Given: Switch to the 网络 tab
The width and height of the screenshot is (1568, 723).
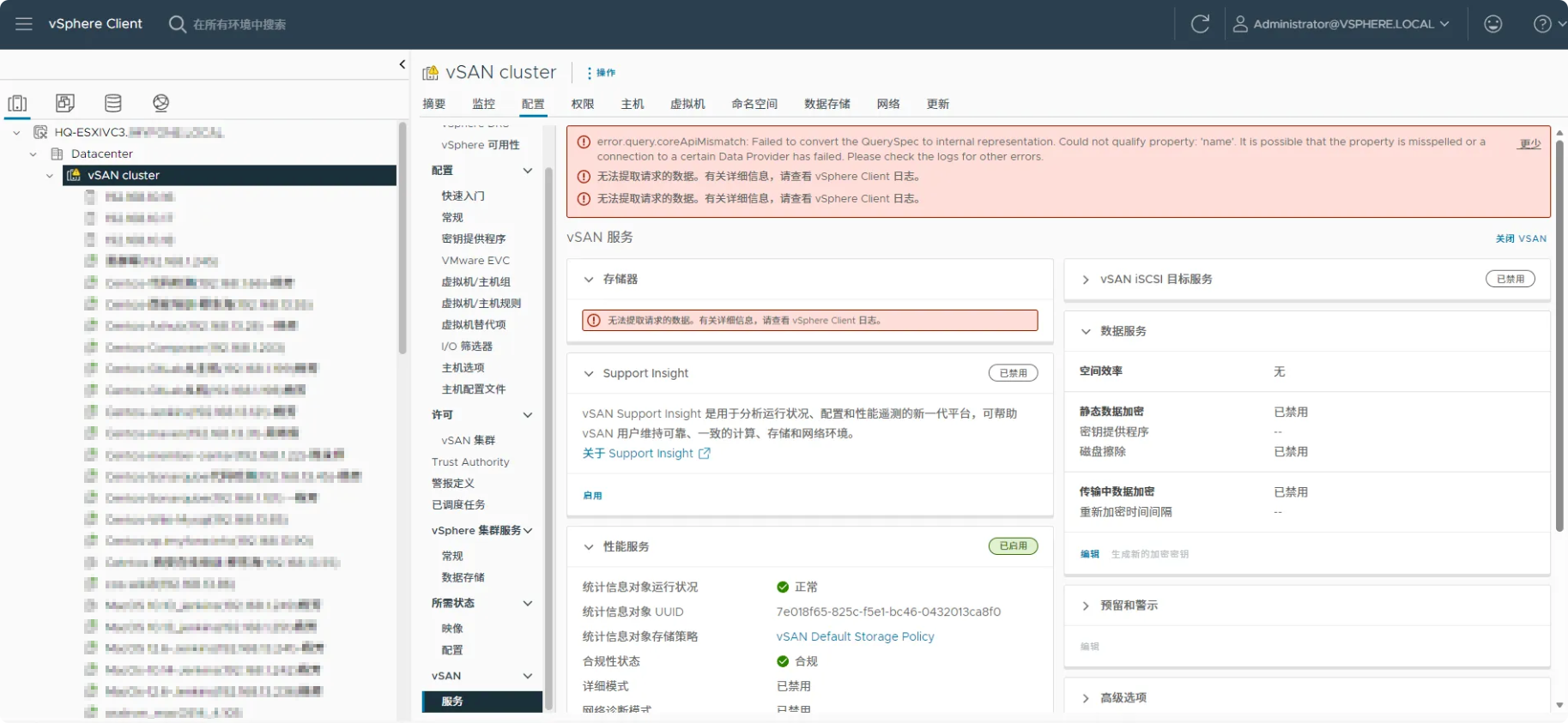Looking at the screenshot, I should (888, 104).
